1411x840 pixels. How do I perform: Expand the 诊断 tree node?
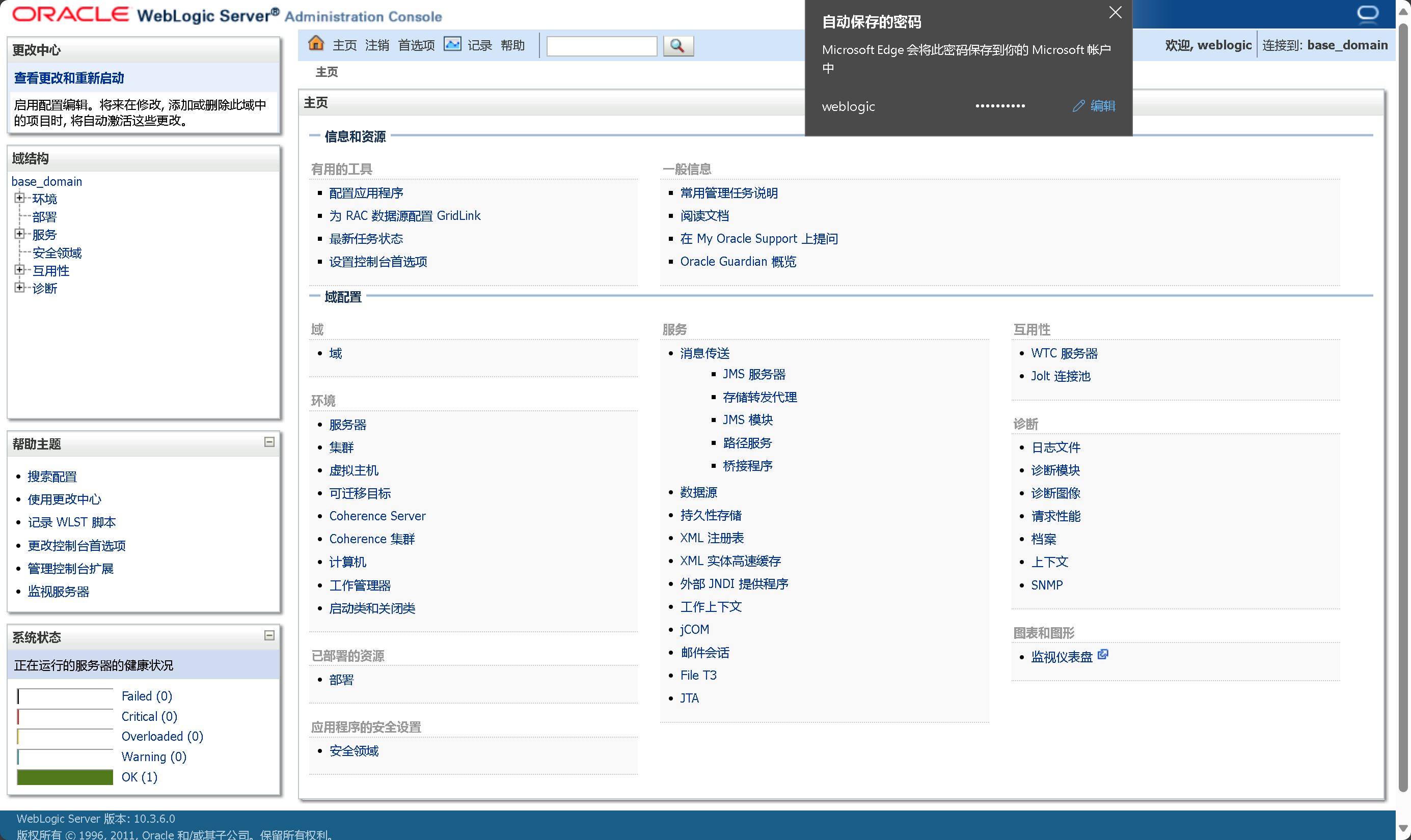coord(19,288)
